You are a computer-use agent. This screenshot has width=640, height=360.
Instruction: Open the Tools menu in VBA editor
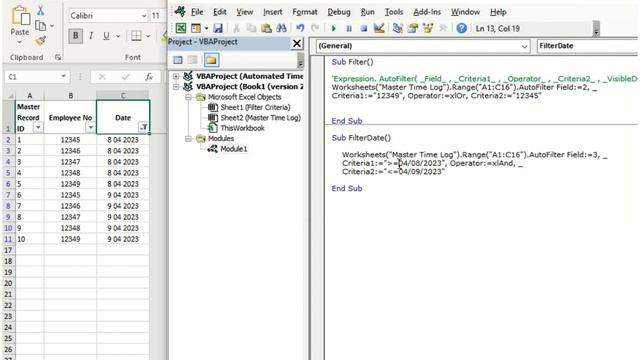(x=393, y=12)
